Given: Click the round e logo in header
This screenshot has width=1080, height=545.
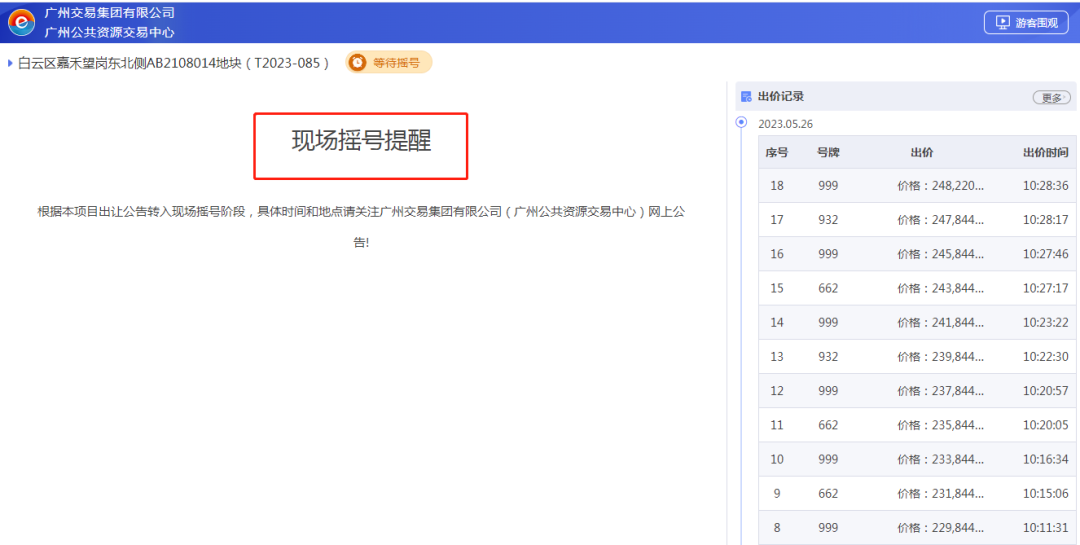Looking at the screenshot, I should (x=21, y=22).
